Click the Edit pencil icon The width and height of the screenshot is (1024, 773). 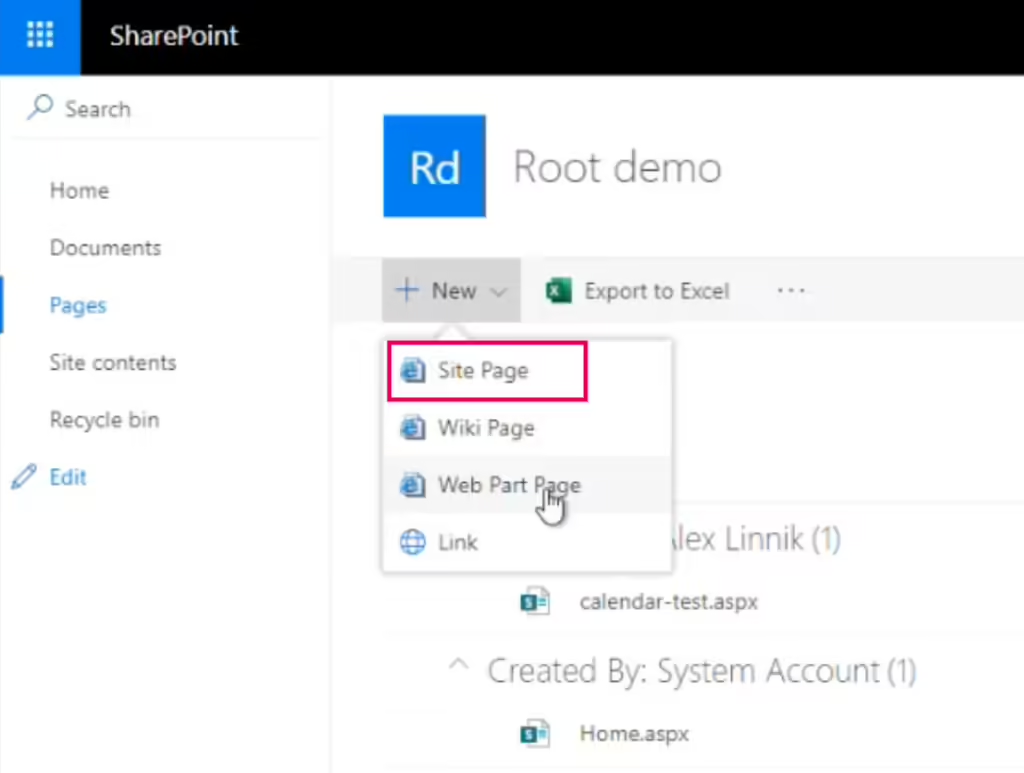[24, 477]
